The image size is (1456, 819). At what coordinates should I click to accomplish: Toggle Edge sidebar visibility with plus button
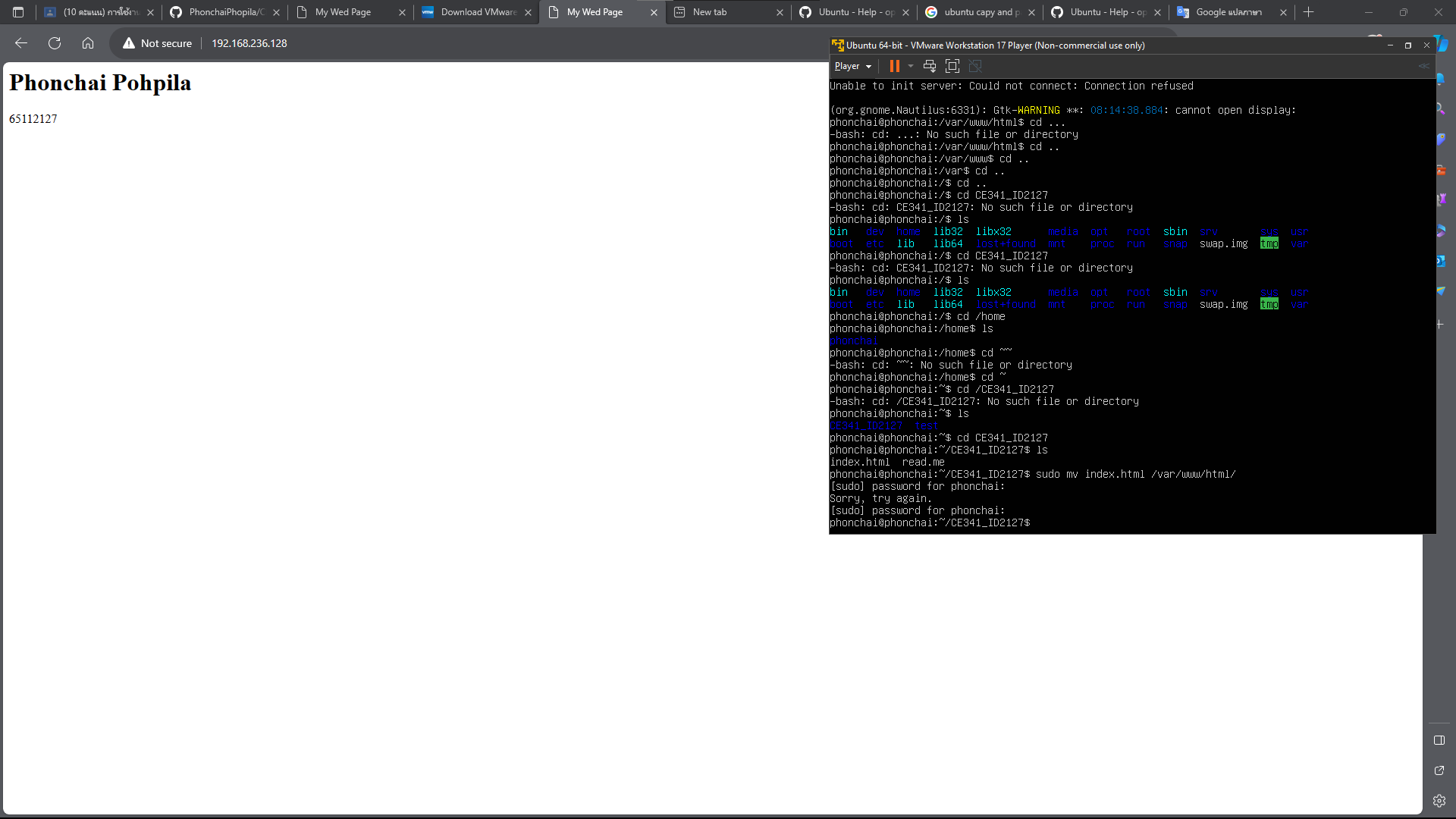click(1439, 324)
